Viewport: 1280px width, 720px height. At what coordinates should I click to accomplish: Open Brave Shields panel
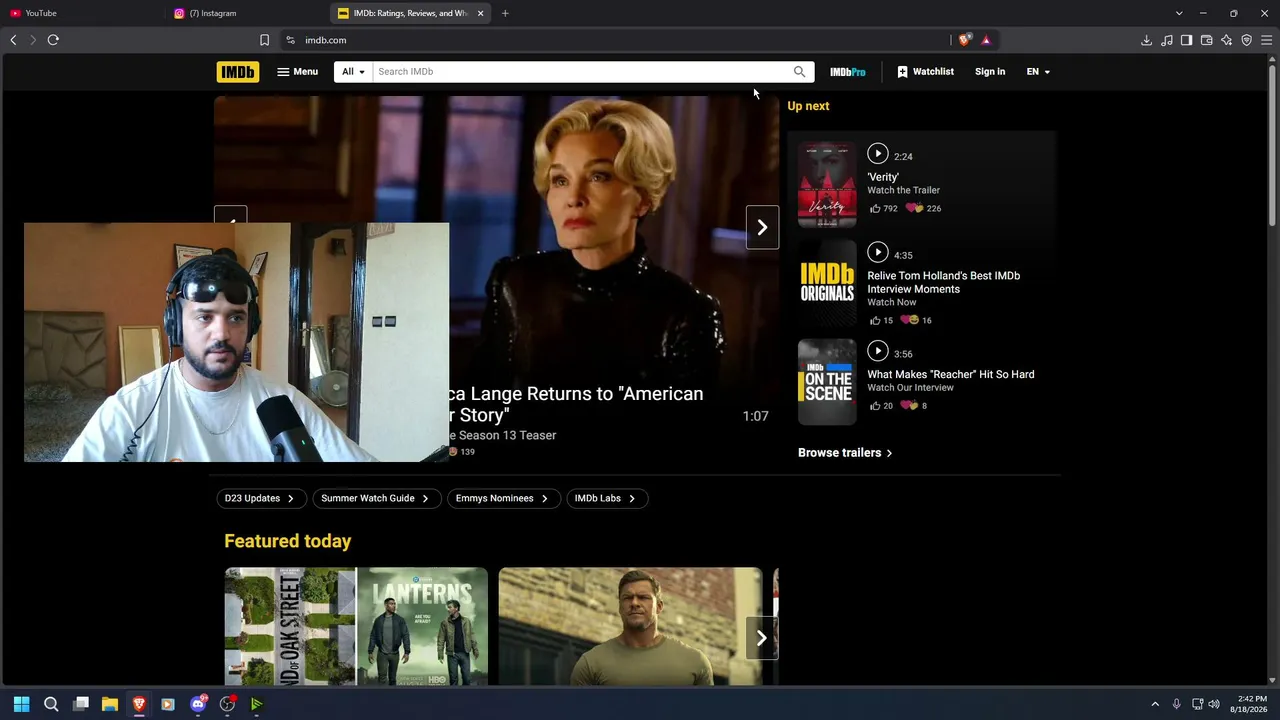coord(964,40)
